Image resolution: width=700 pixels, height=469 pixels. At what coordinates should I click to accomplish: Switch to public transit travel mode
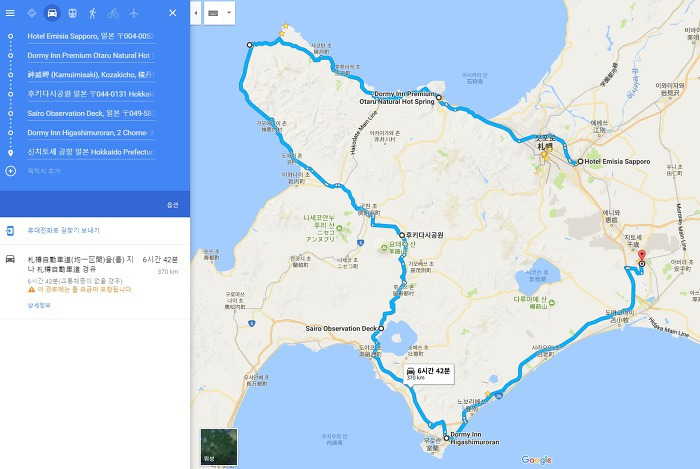click(72, 13)
